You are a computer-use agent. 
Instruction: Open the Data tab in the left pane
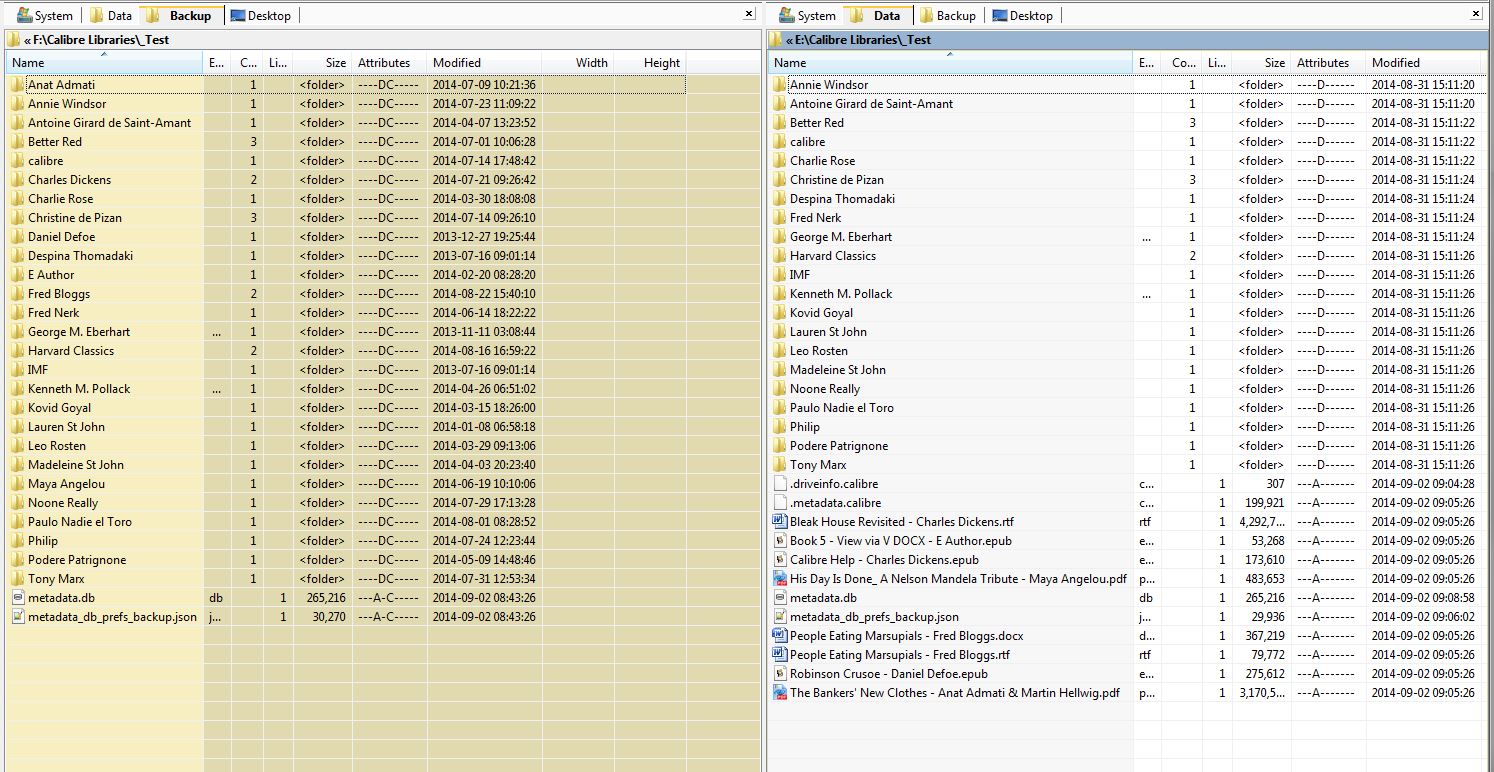(111, 16)
